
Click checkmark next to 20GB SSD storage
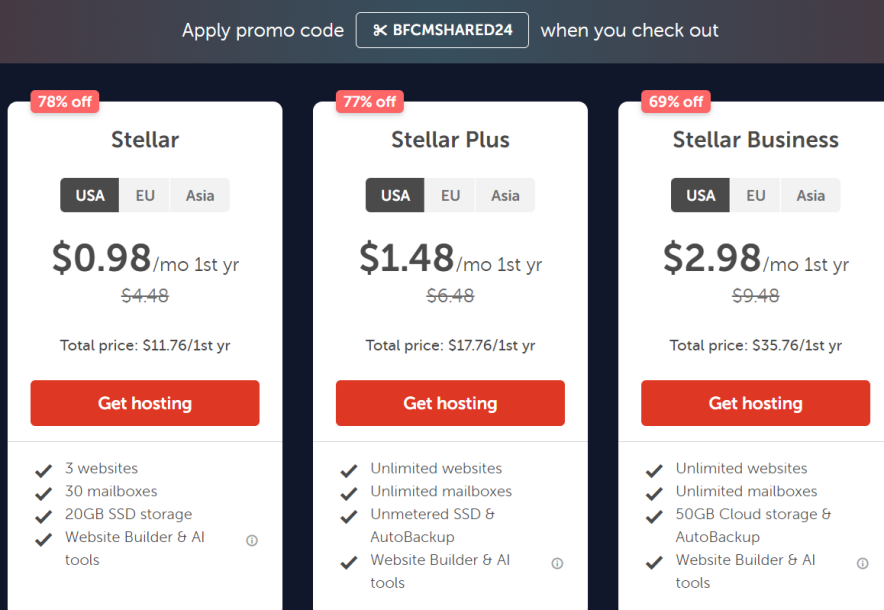pos(43,516)
